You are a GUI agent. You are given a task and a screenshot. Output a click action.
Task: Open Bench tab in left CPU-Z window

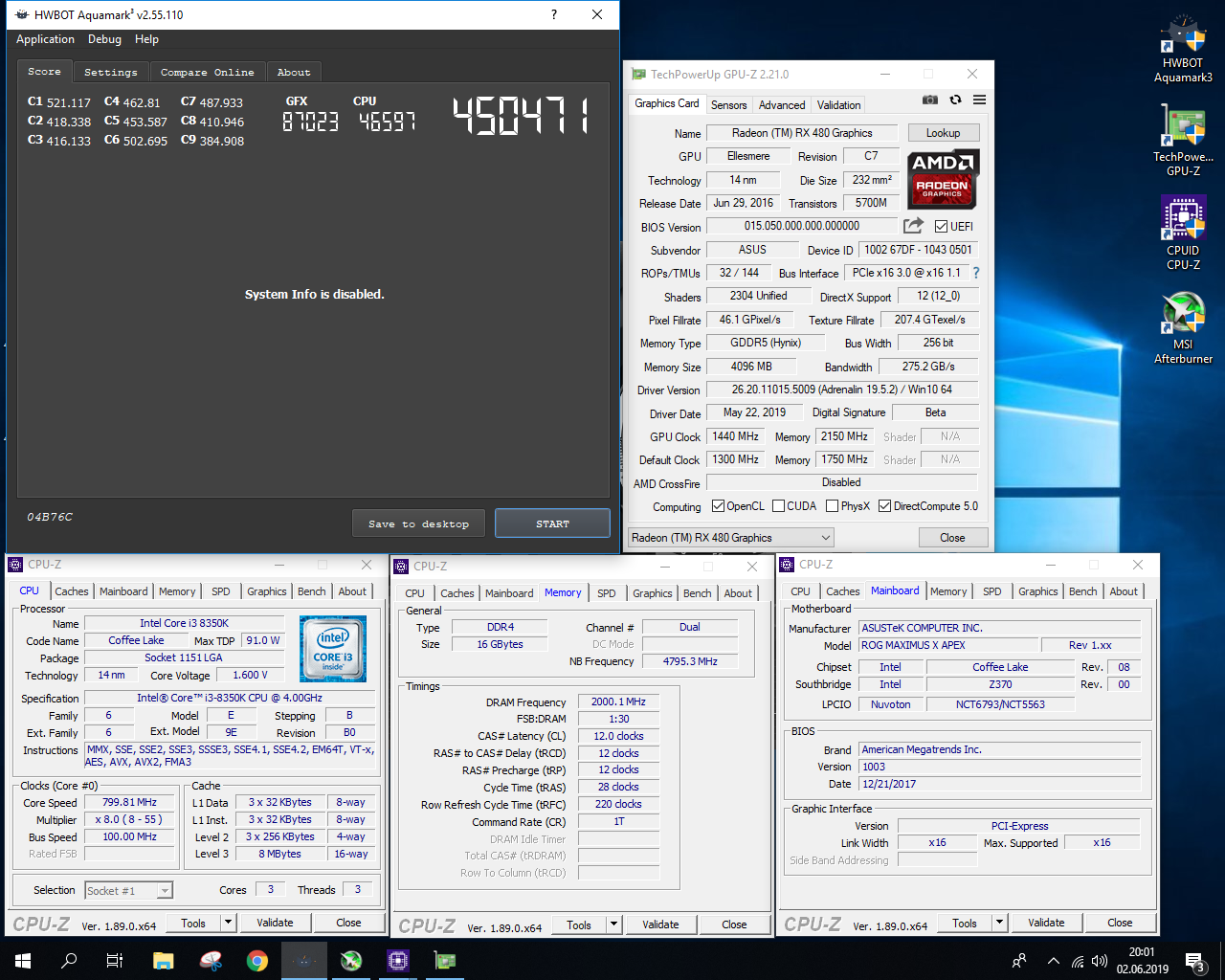tap(311, 591)
